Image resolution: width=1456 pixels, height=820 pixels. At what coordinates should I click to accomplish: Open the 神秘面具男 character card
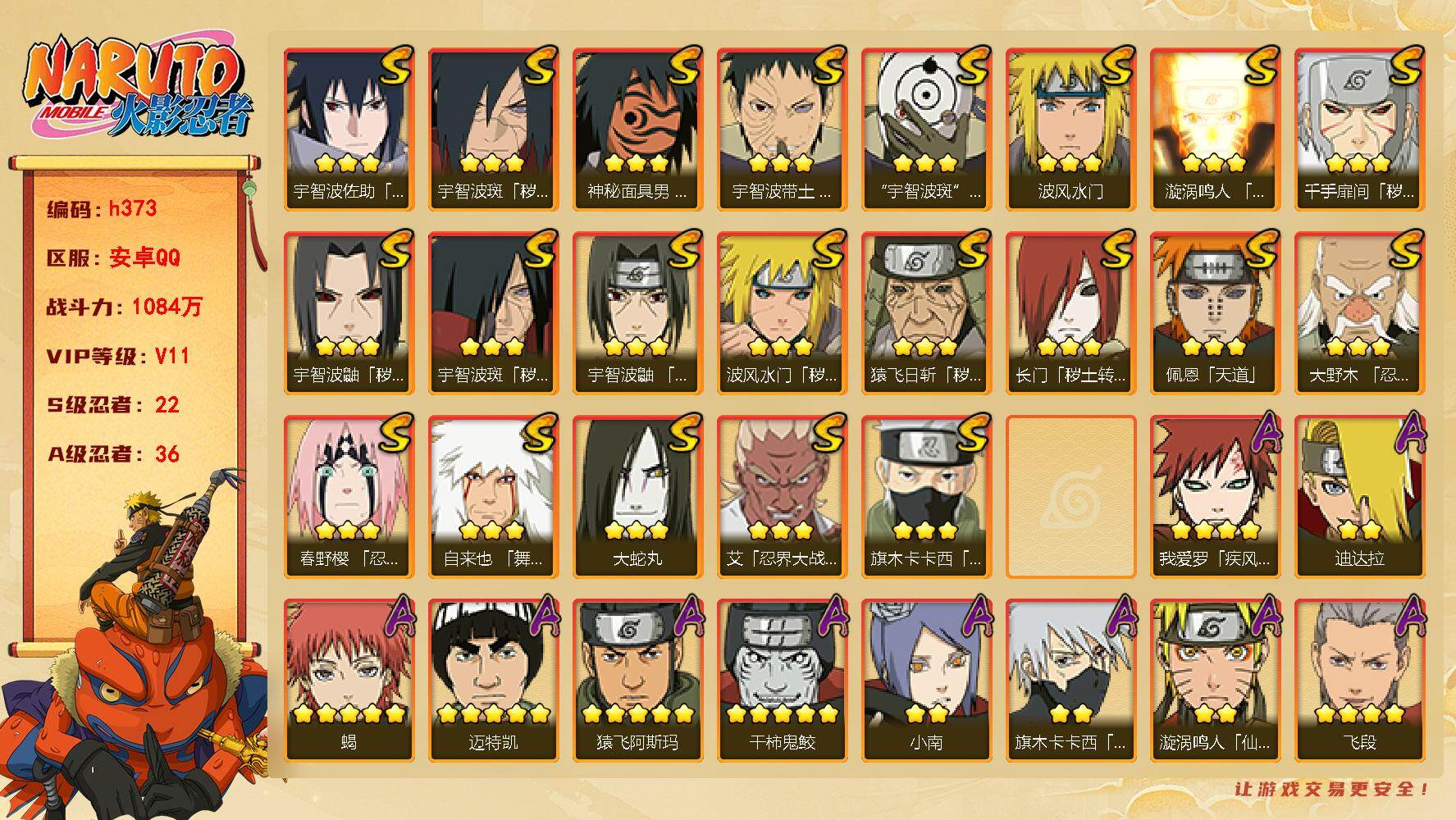click(637, 130)
